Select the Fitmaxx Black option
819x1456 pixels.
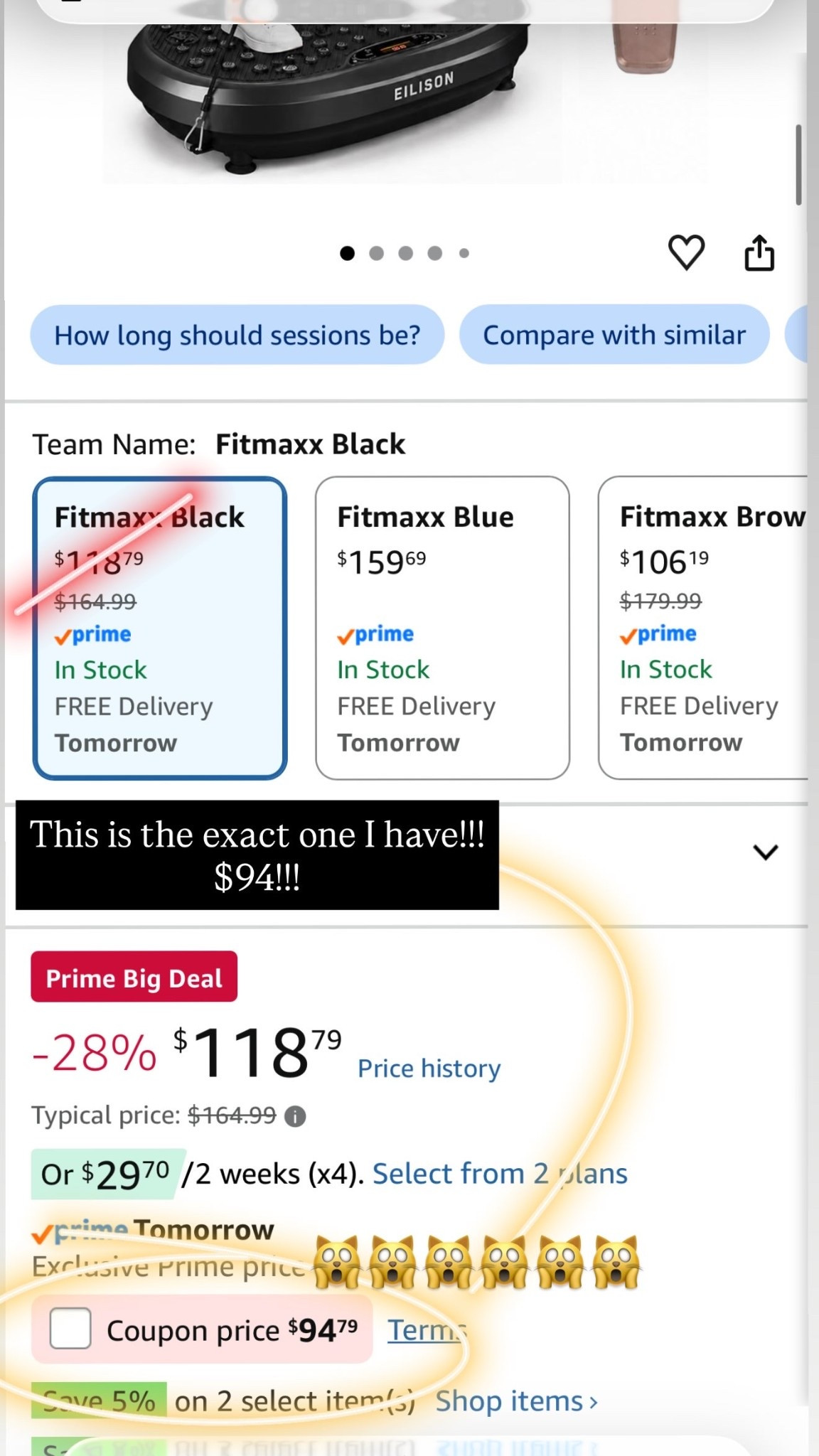(x=160, y=628)
